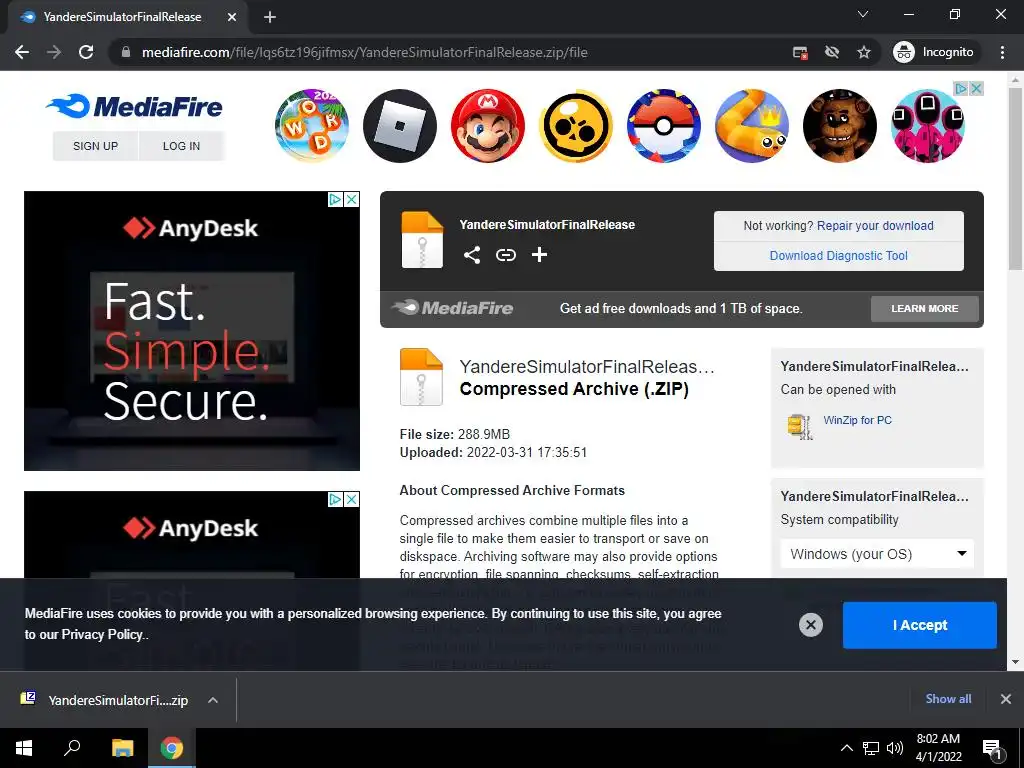Open the Windows Start menu
1024x768 pixels.
(24, 748)
